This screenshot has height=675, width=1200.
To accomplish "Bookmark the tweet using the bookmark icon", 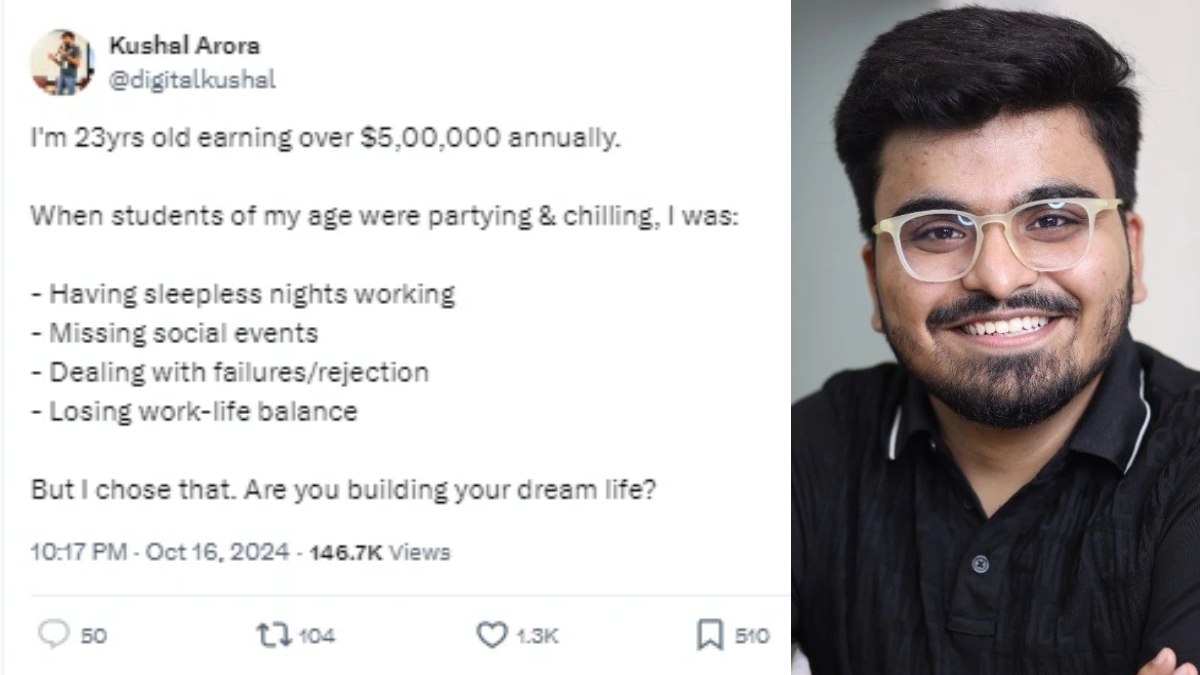I will [x=709, y=634].
